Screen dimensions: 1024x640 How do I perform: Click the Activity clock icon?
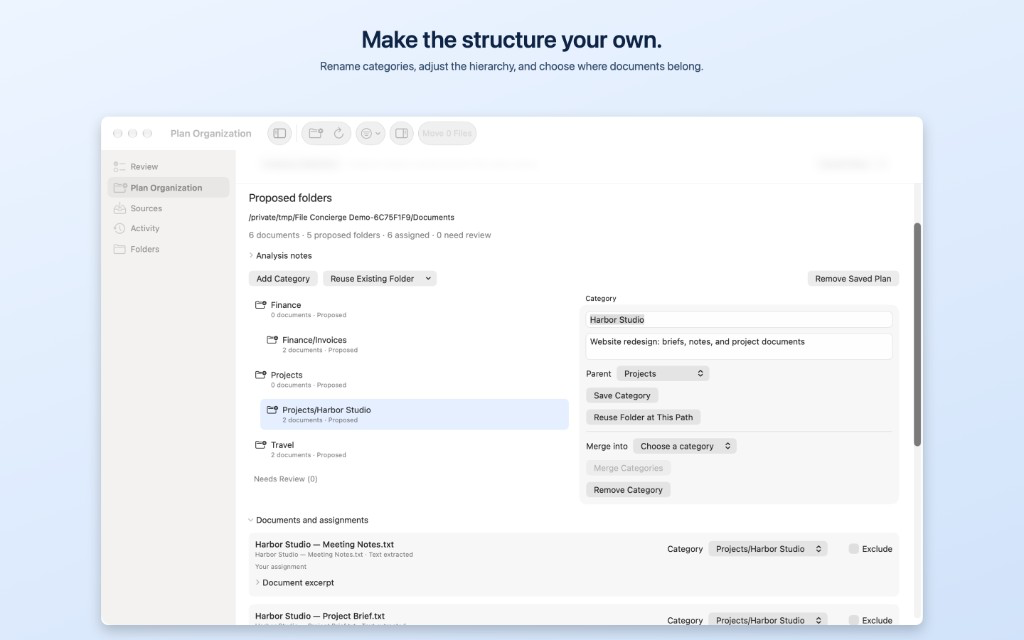[120, 229]
